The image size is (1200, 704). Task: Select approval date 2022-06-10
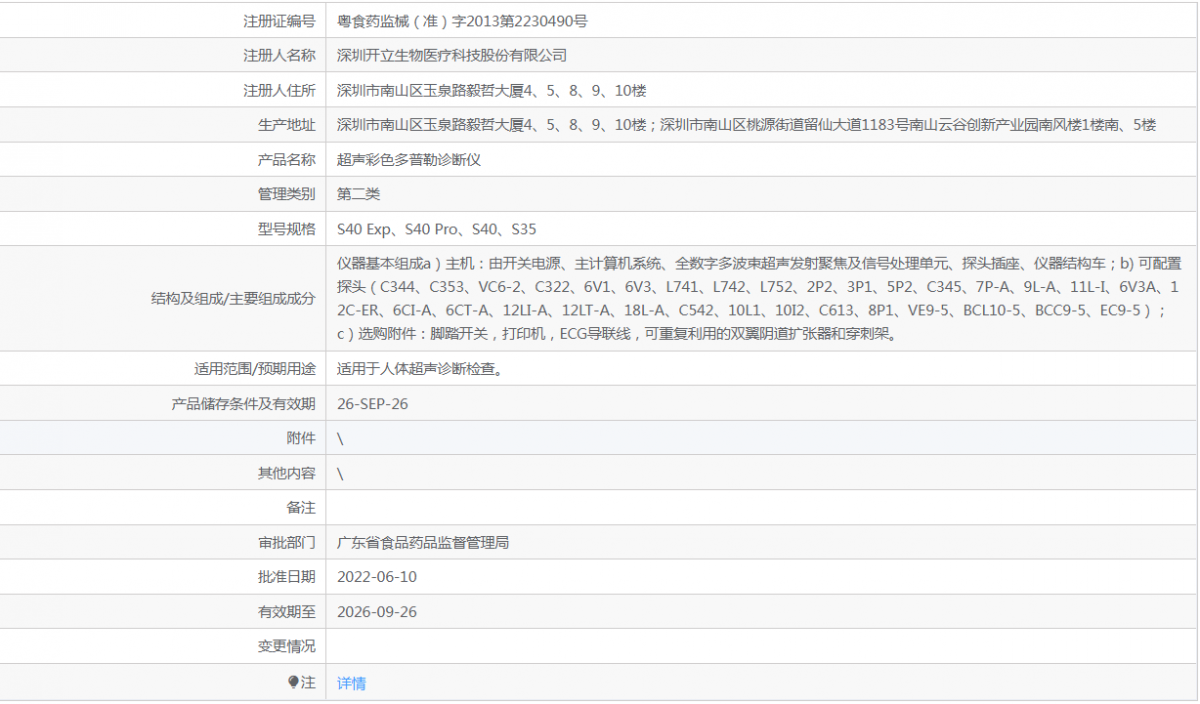tap(377, 577)
